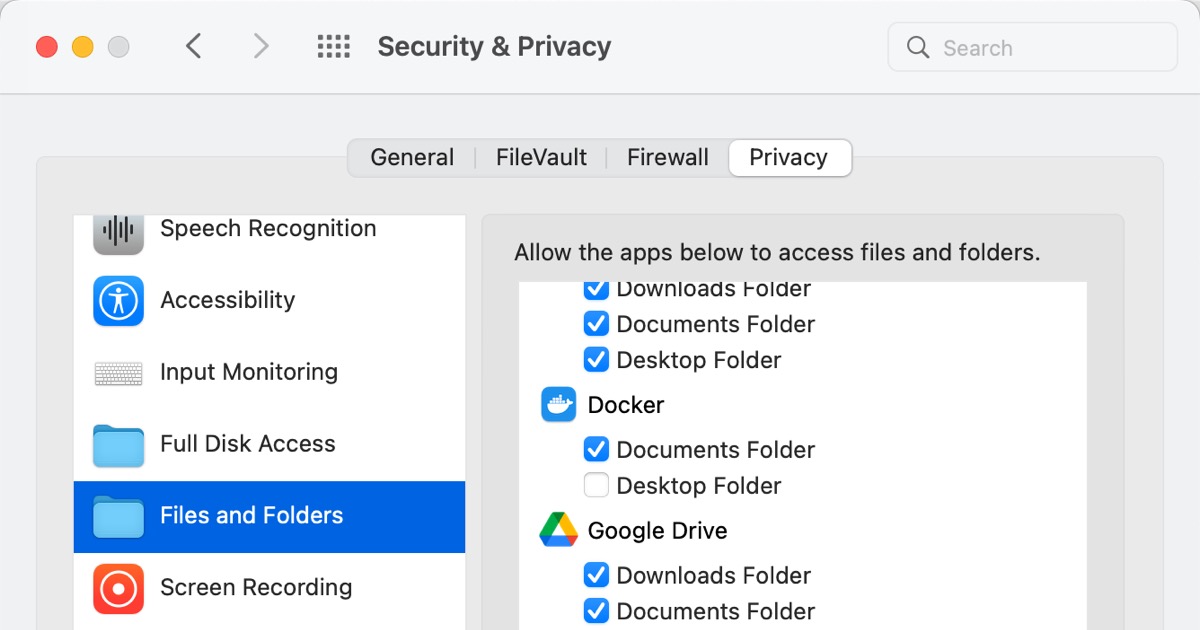Select the Accessibility icon in sidebar
The image size is (1200, 630).
click(119, 301)
